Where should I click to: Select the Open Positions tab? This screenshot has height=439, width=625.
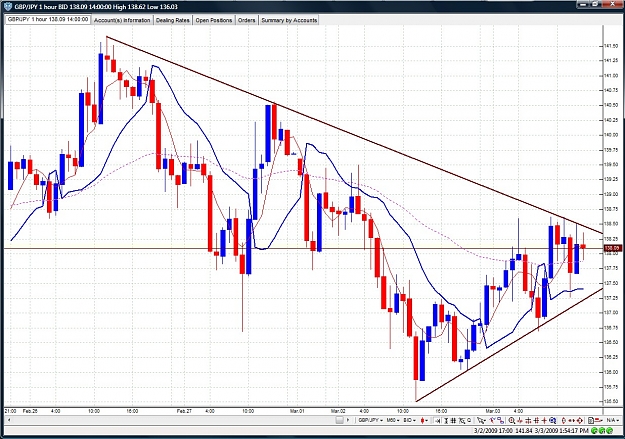(x=214, y=20)
